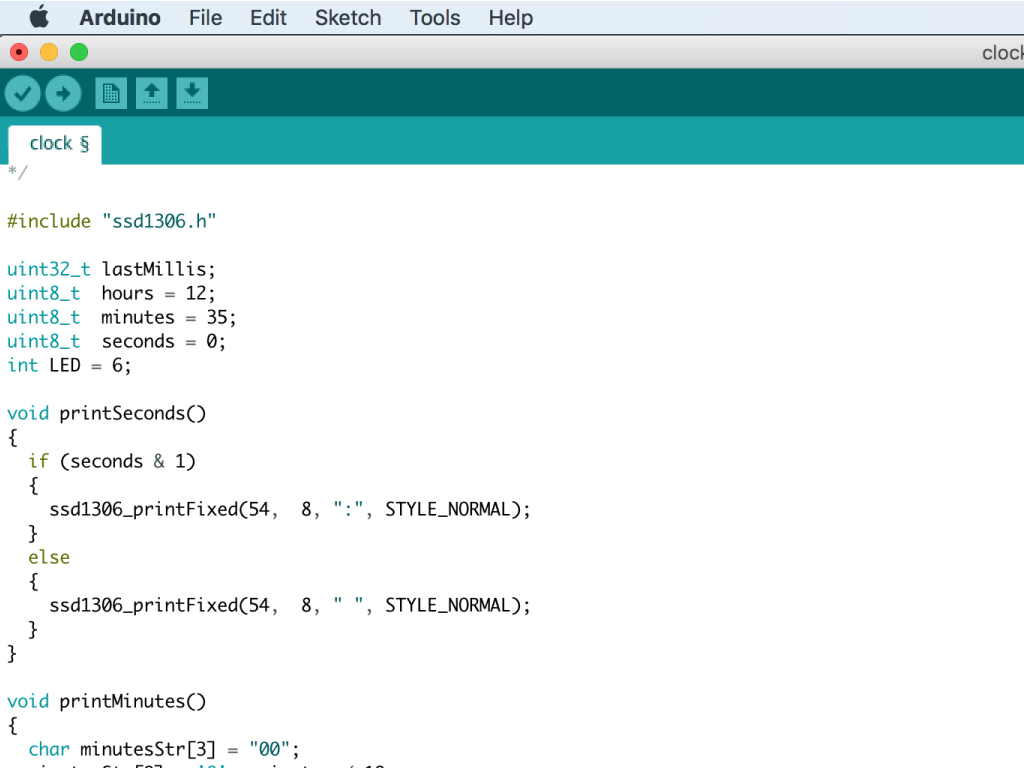Open the File menu
Image resolution: width=1024 pixels, height=768 pixels.
point(206,18)
